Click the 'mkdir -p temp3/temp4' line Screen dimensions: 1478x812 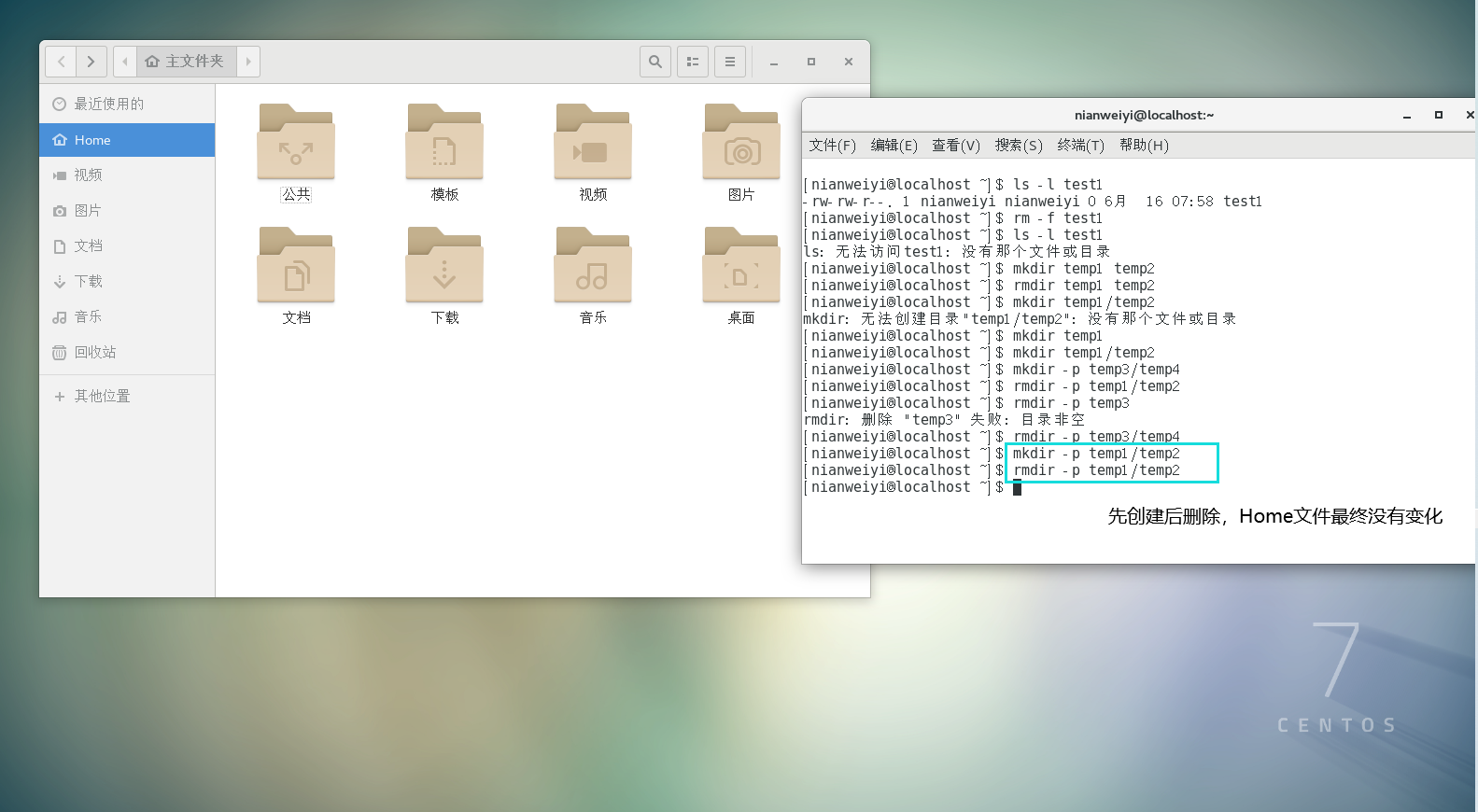click(992, 370)
